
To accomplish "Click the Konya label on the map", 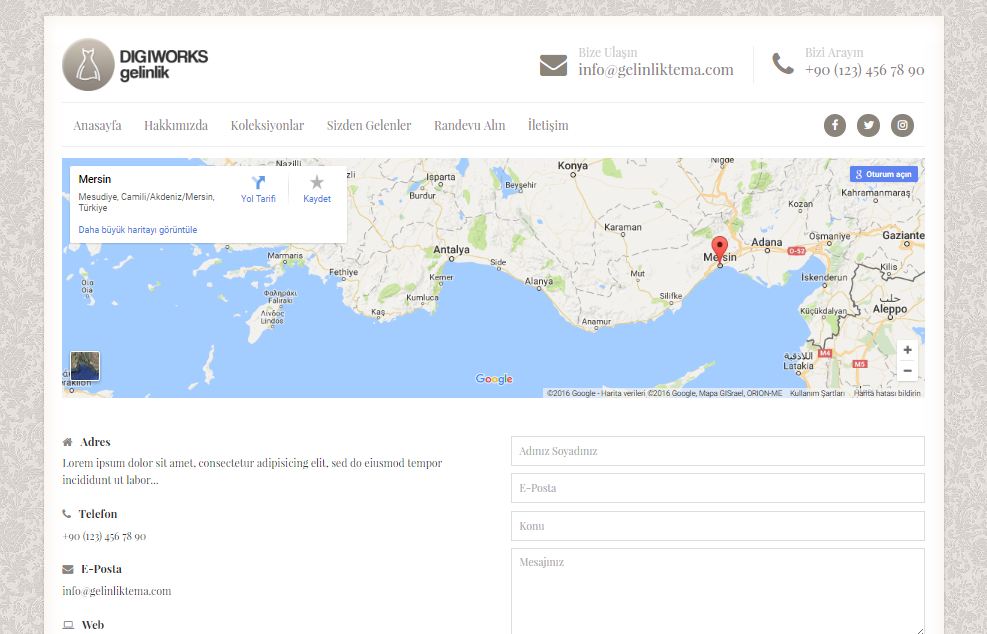I will 573,166.
